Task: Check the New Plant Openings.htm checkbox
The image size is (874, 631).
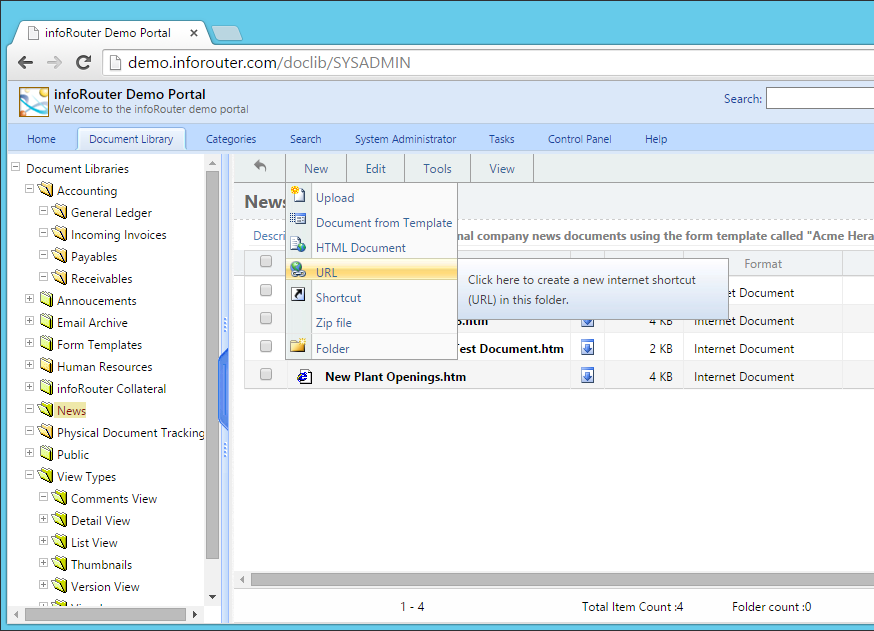Action: pos(266,374)
